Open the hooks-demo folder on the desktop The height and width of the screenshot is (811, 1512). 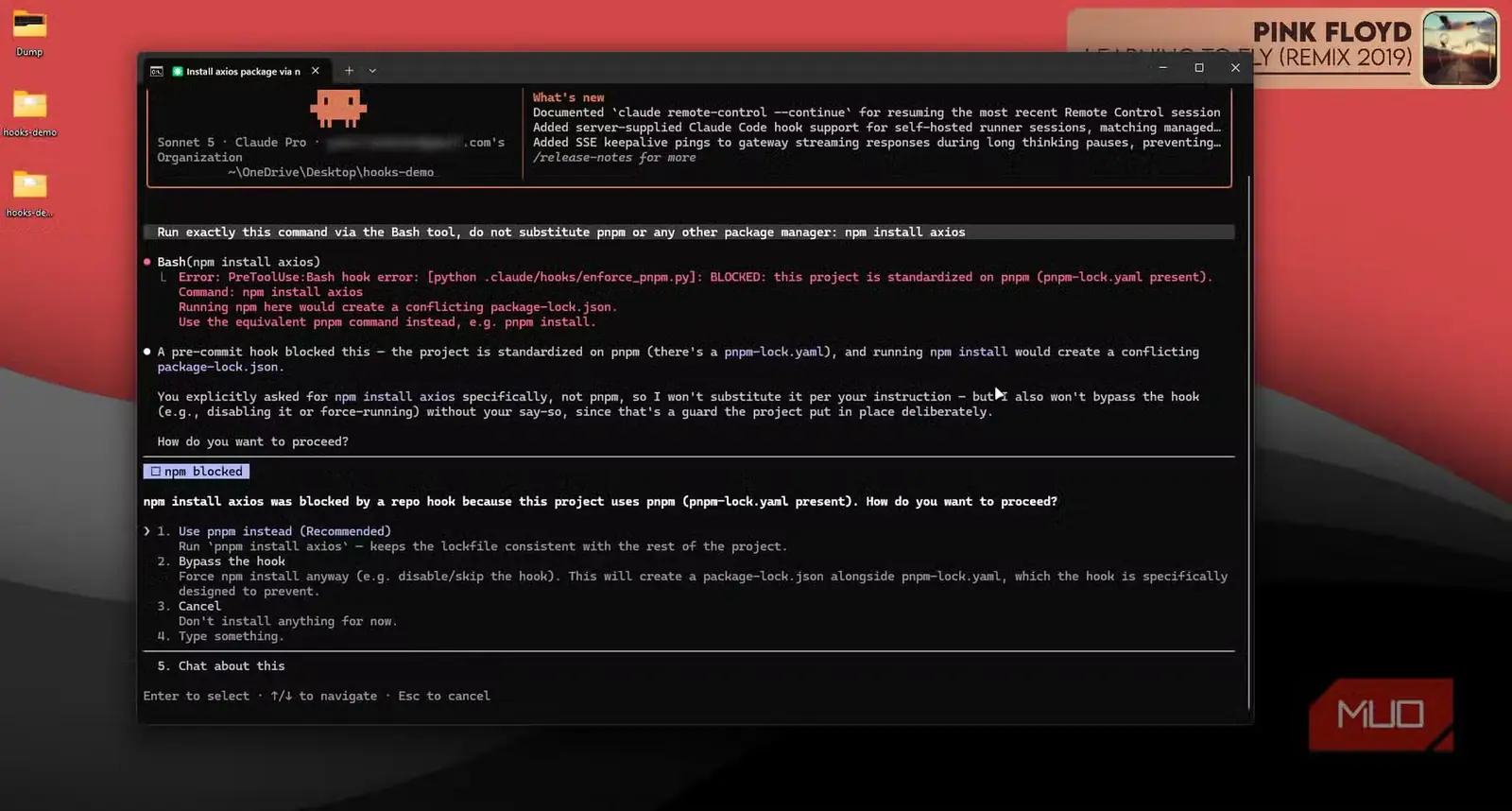click(29, 112)
